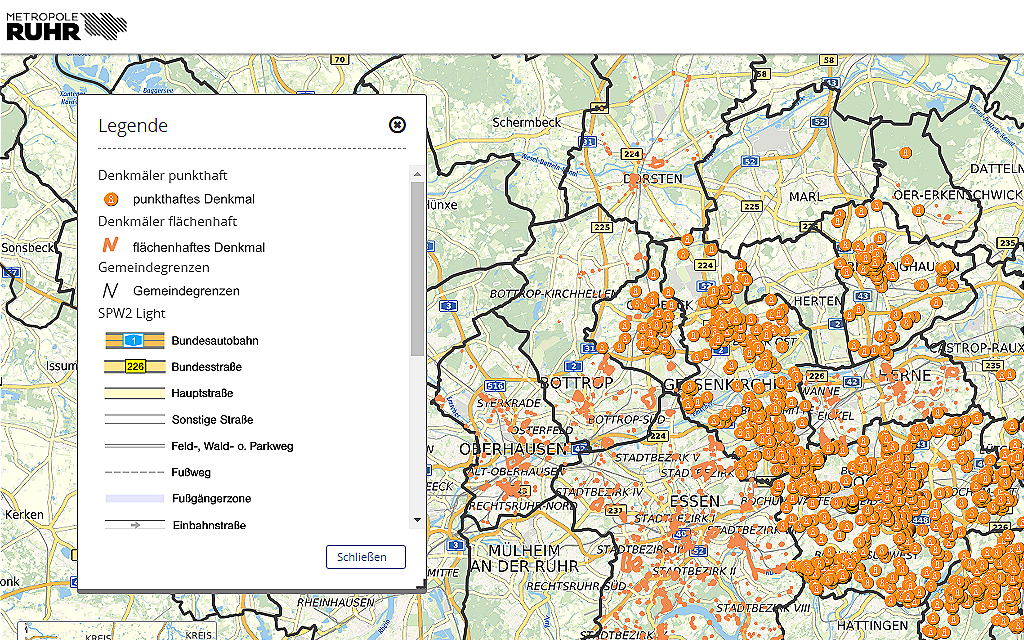Click the Bottrop city label on the map
This screenshot has height=640, width=1024.
click(x=576, y=383)
